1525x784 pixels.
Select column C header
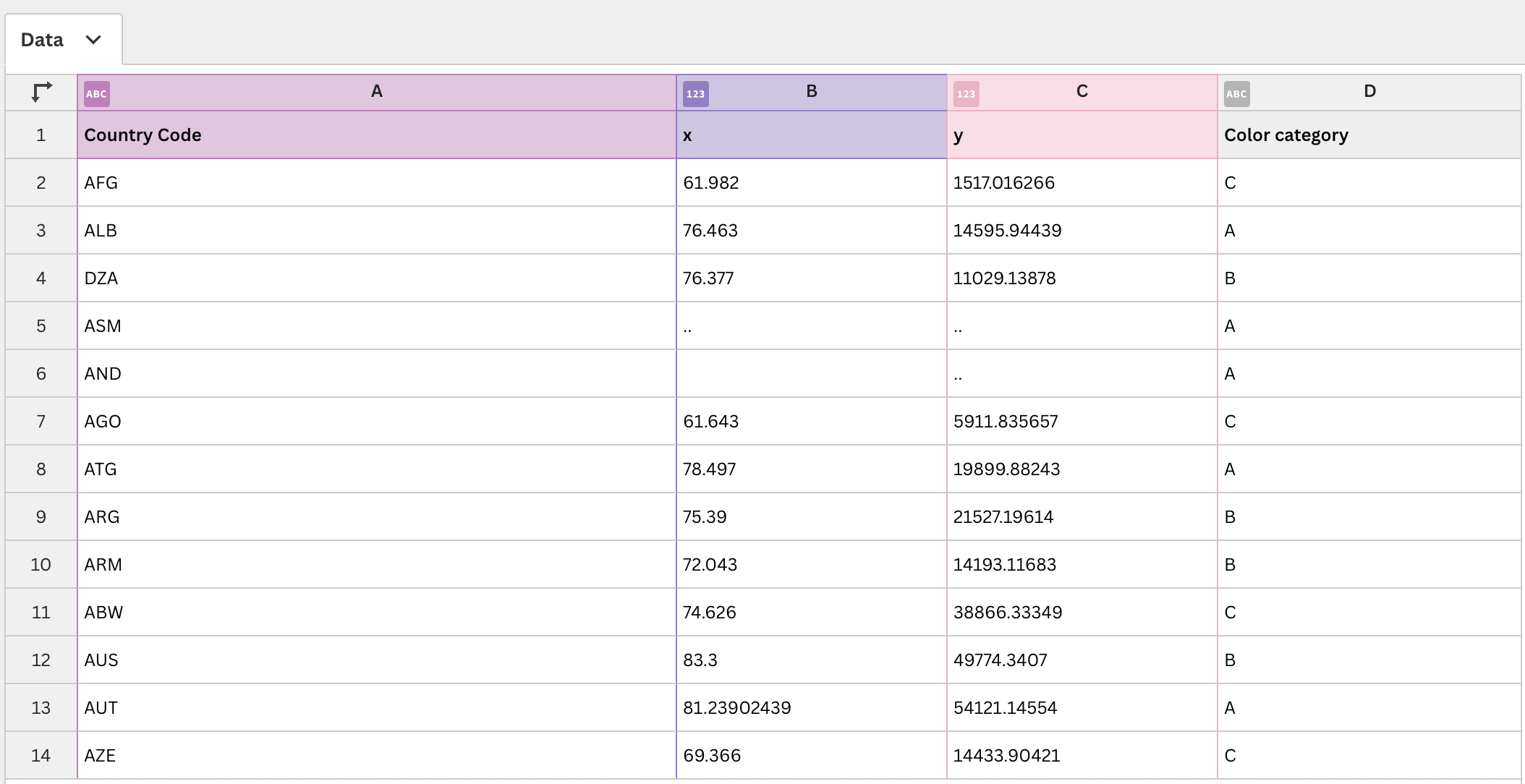click(1082, 93)
